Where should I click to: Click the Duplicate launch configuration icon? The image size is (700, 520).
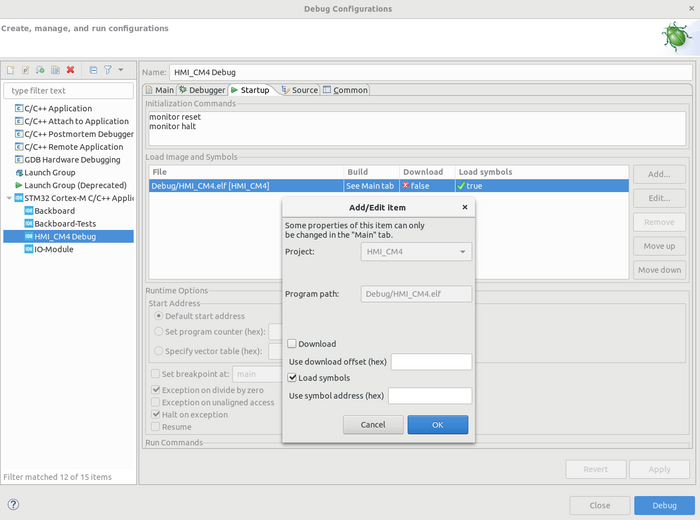(x=56, y=70)
